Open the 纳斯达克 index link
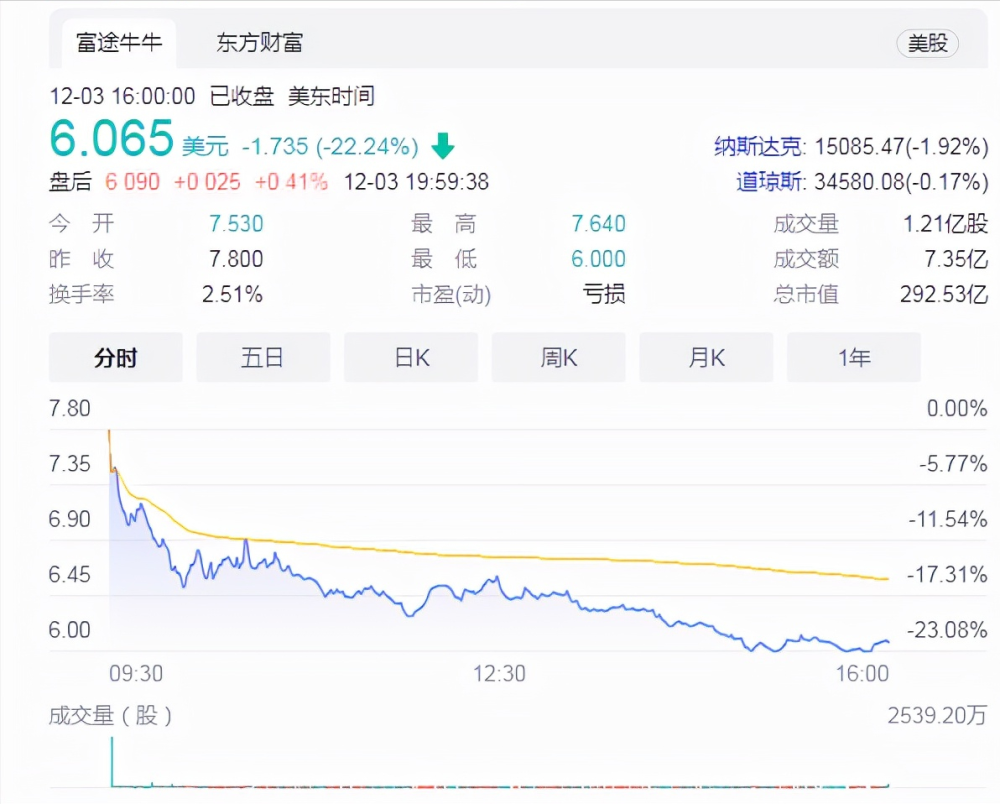 click(757, 147)
